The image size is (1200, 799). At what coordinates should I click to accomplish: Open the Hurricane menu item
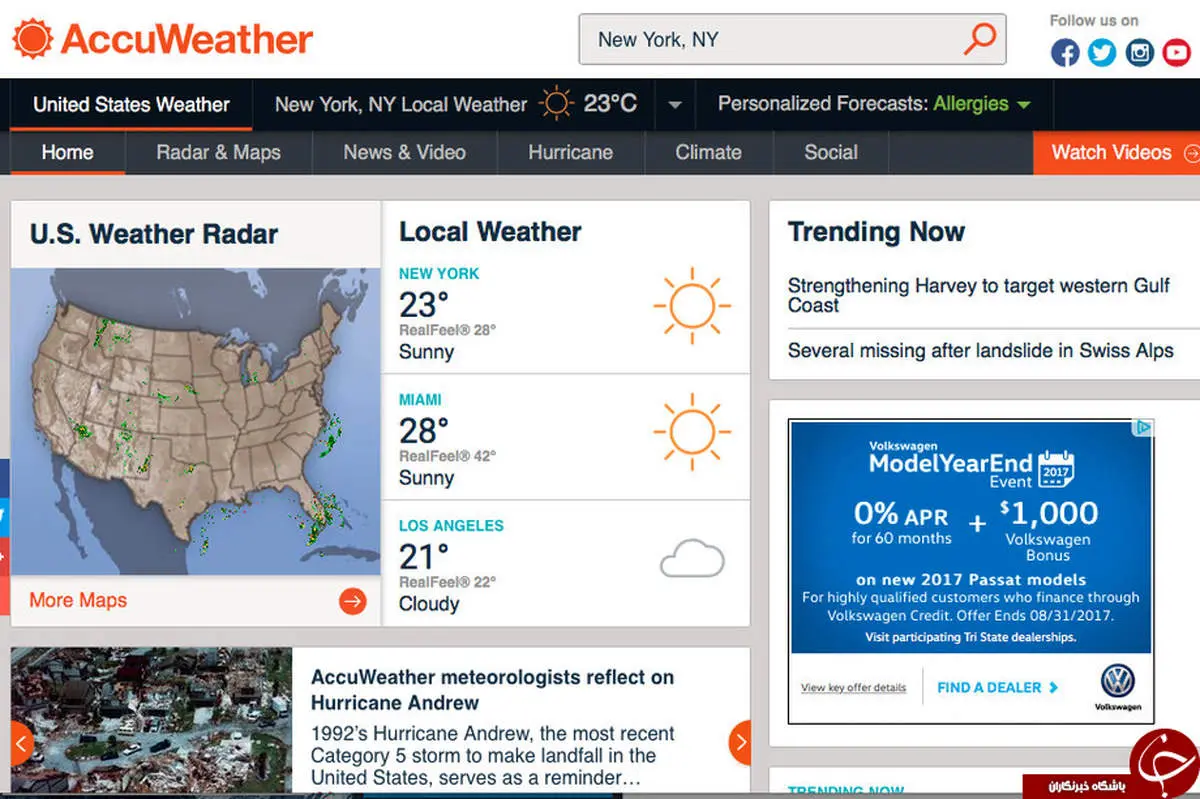tap(570, 153)
